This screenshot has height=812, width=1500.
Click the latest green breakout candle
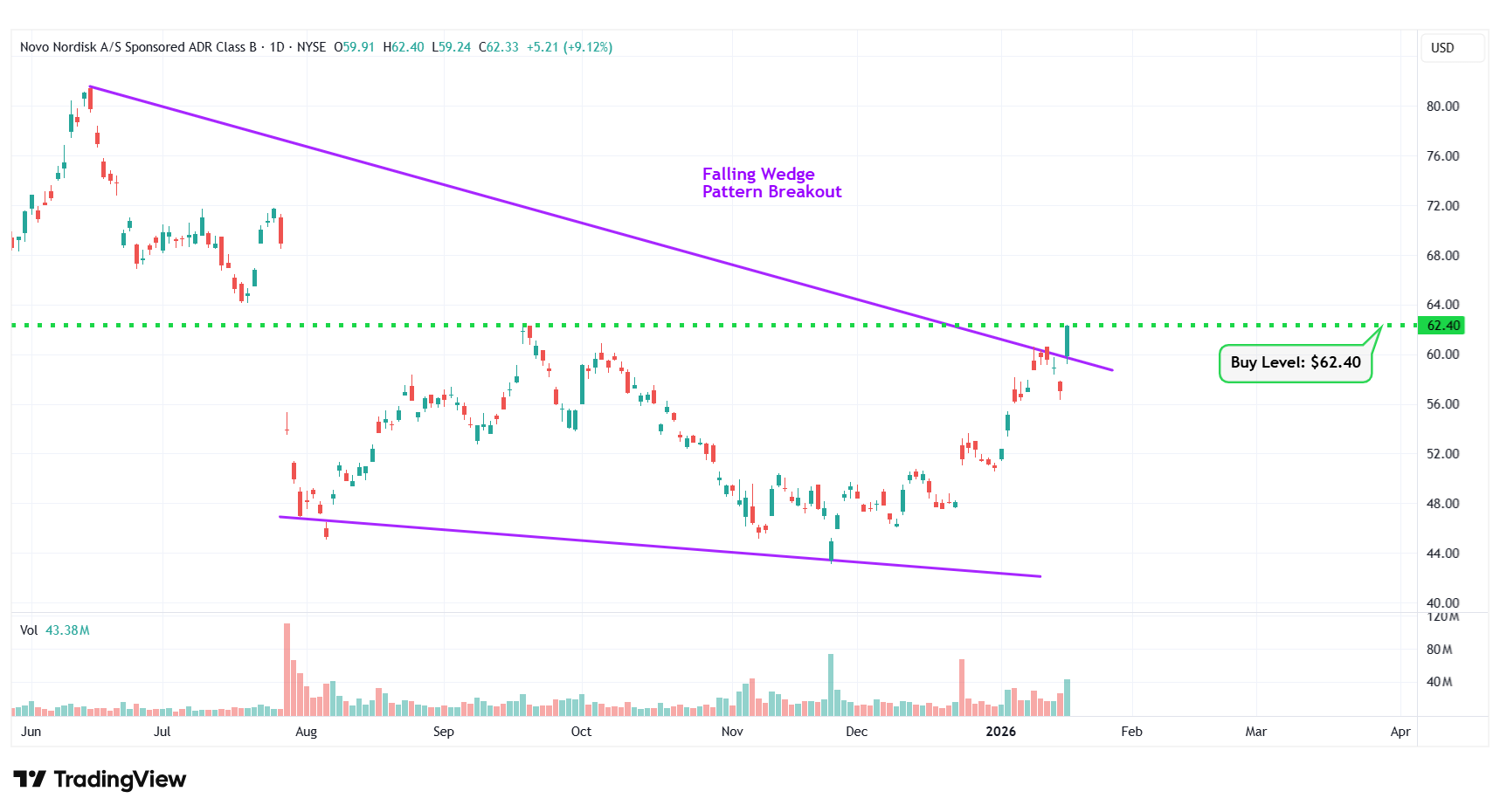pos(1067,341)
